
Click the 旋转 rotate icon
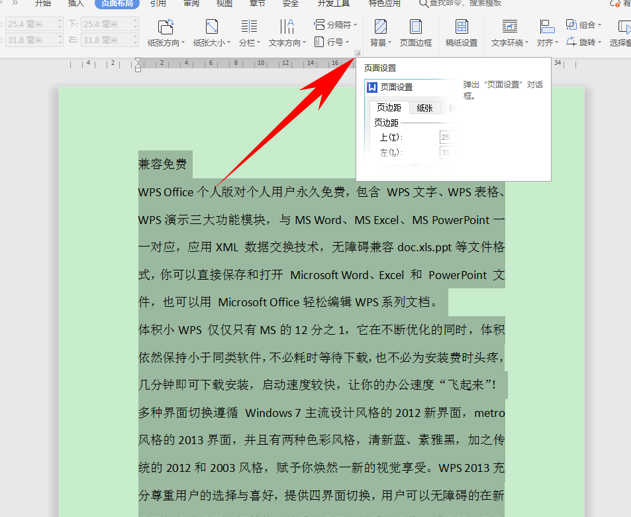(x=571, y=41)
